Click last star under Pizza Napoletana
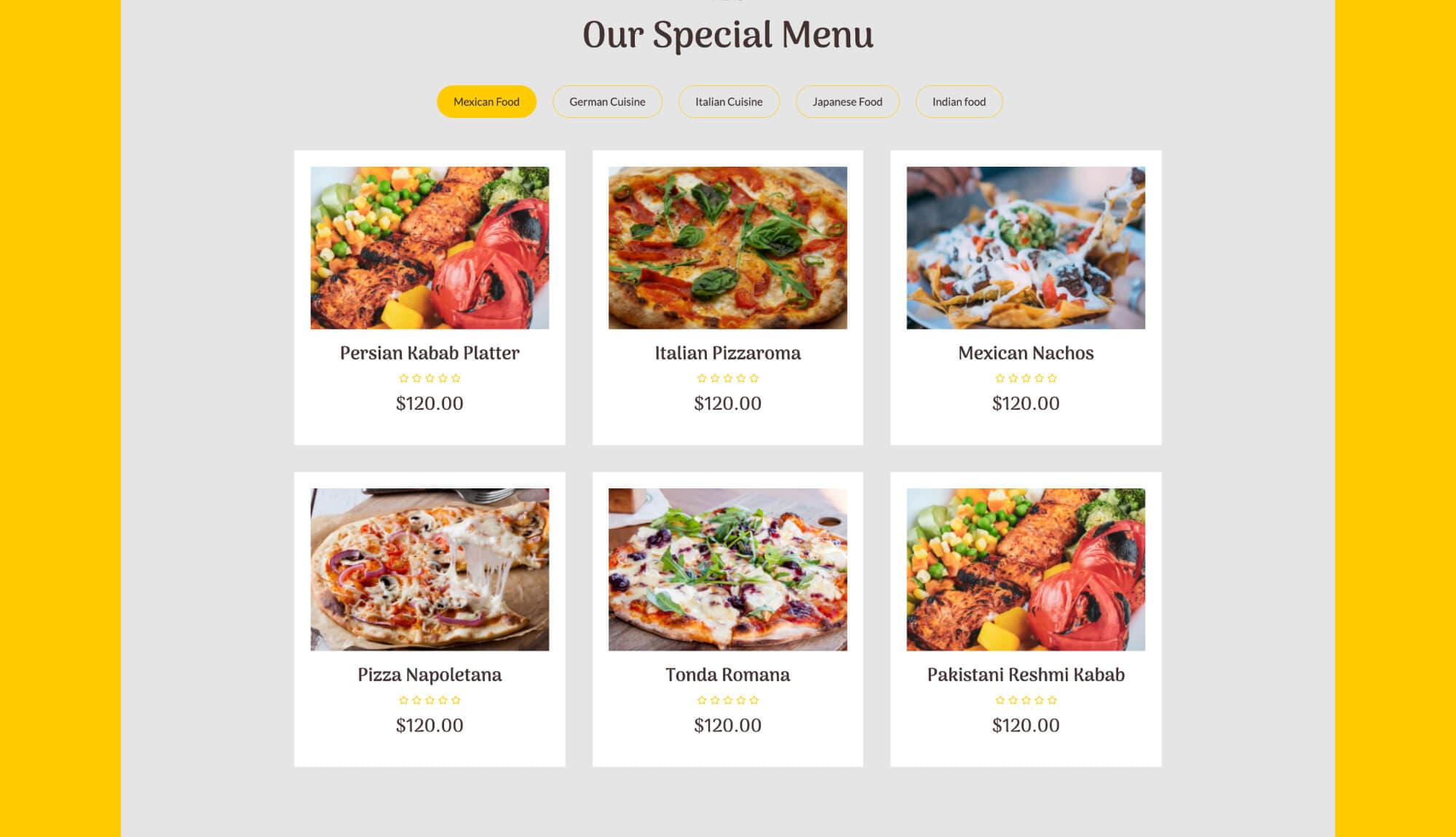The image size is (1456, 837). click(x=456, y=700)
